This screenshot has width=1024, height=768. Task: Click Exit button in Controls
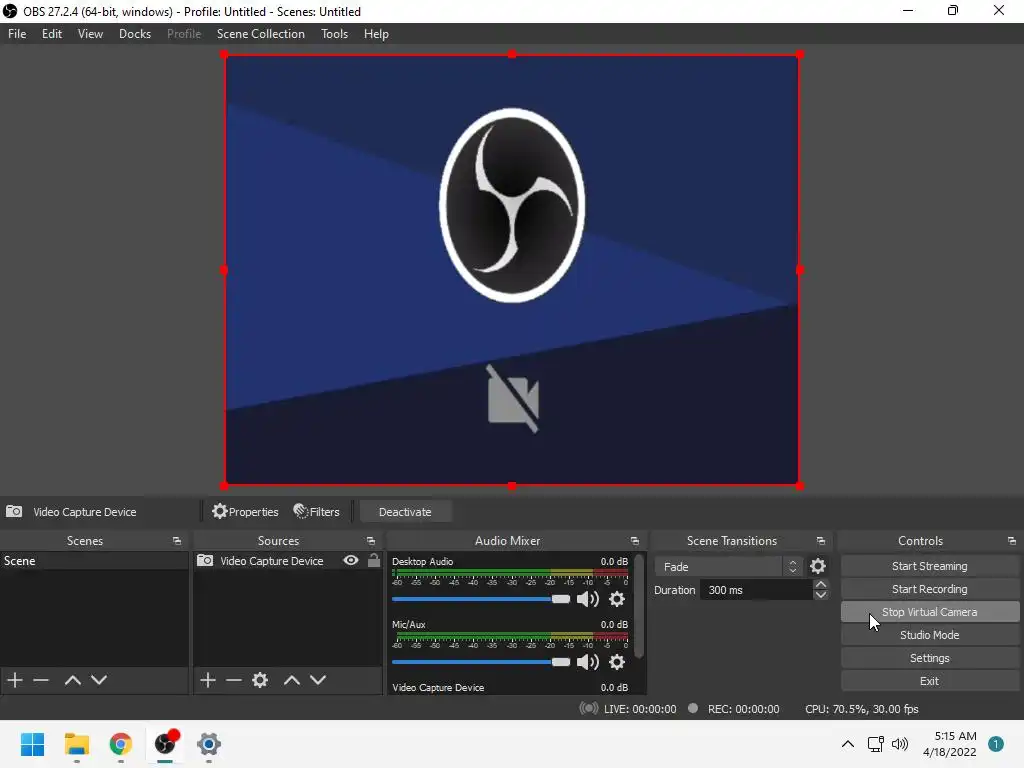click(930, 681)
